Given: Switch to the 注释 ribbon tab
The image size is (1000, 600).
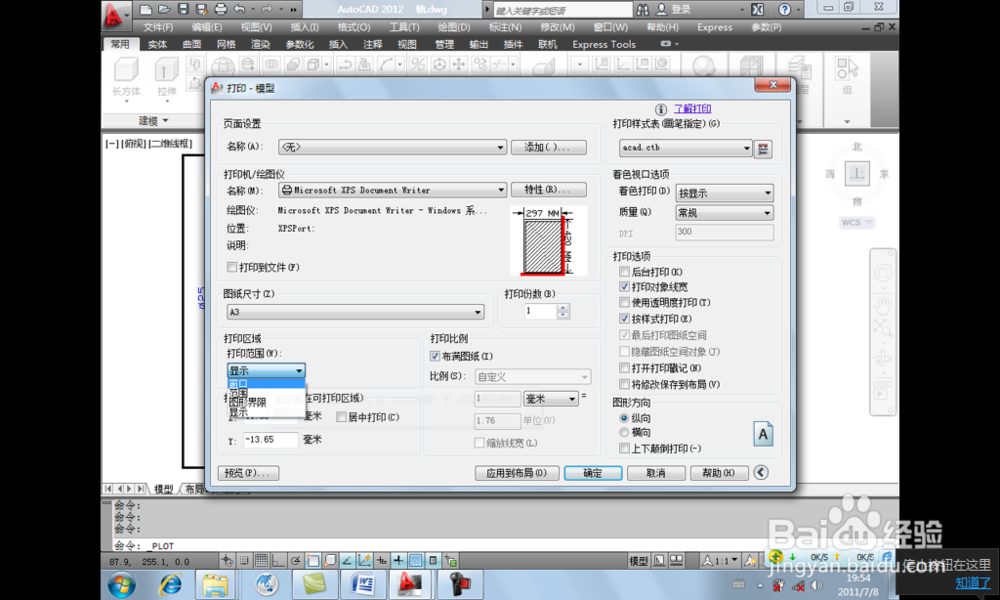Looking at the screenshot, I should coord(372,44).
